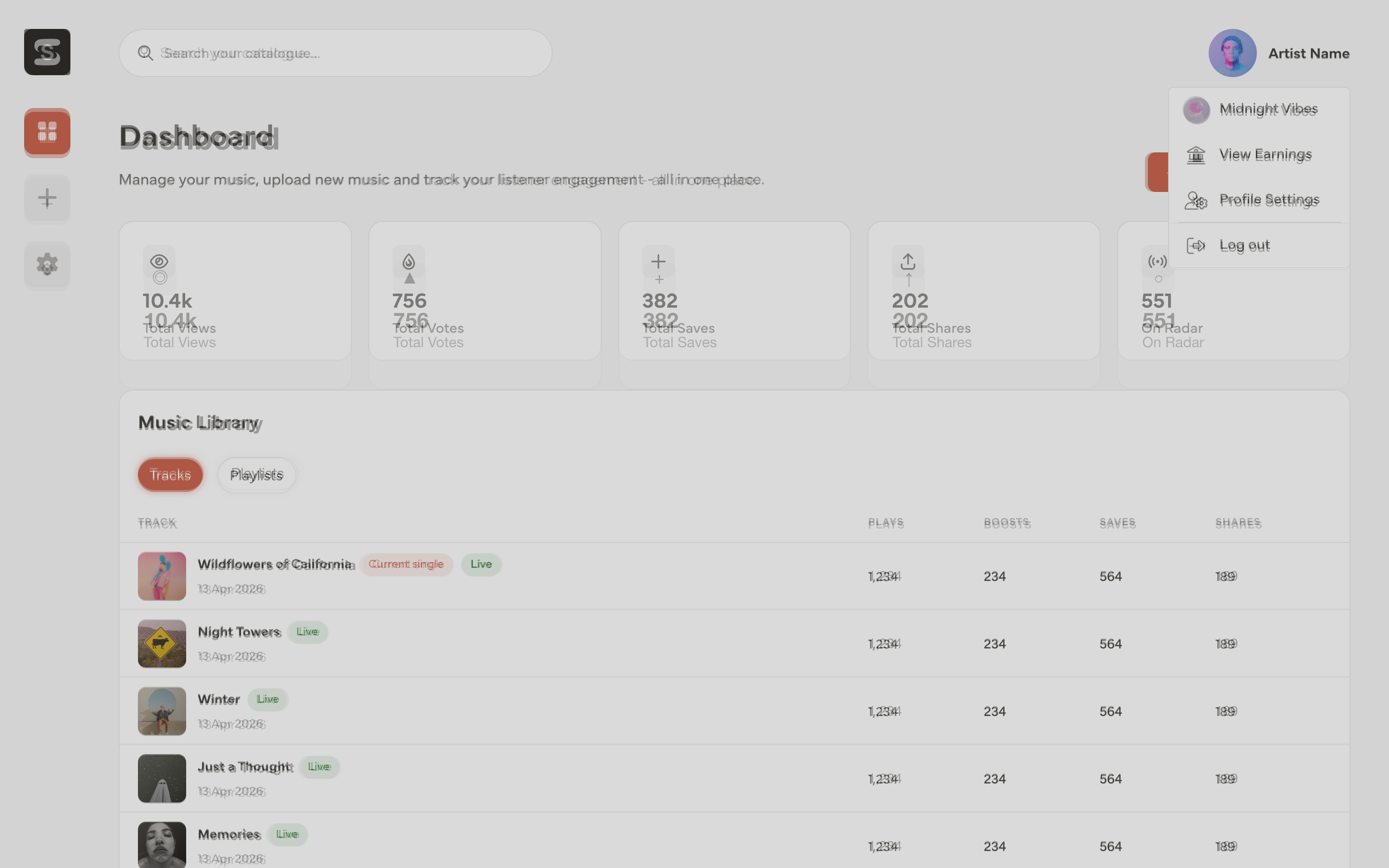Click the plus icon in the sidebar
Screen dimensions: 1389x868
point(47,199)
